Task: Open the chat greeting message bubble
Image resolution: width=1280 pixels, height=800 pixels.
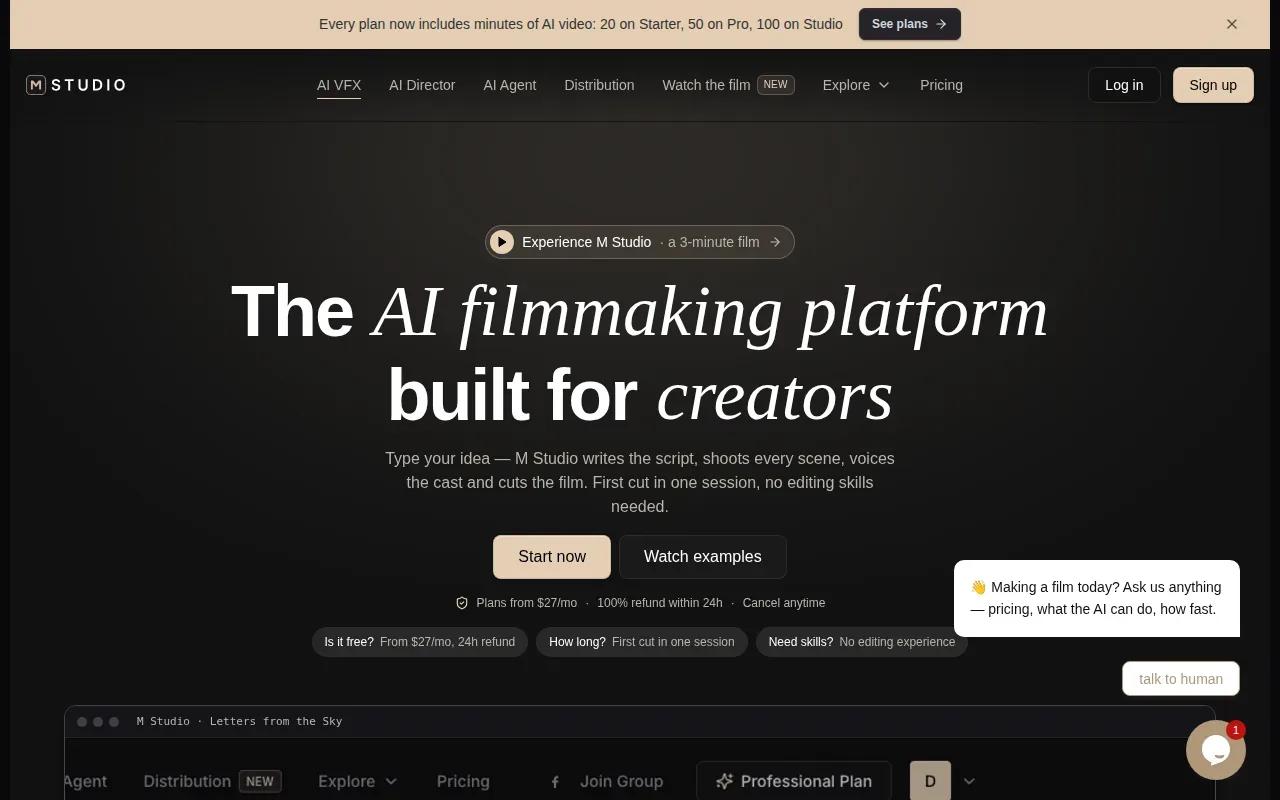Action: pyautogui.click(x=1097, y=598)
